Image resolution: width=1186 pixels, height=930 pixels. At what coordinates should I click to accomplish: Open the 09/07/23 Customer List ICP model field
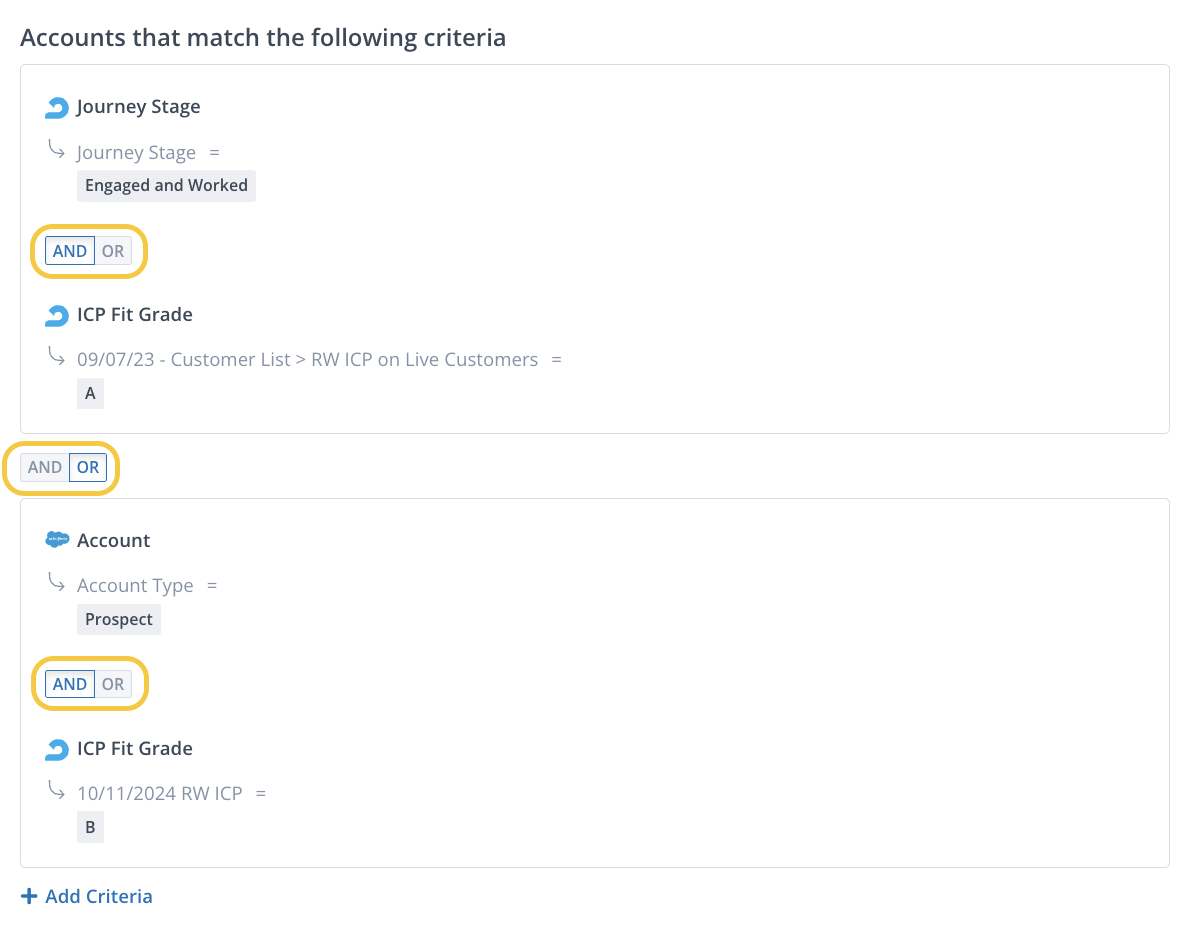307,359
